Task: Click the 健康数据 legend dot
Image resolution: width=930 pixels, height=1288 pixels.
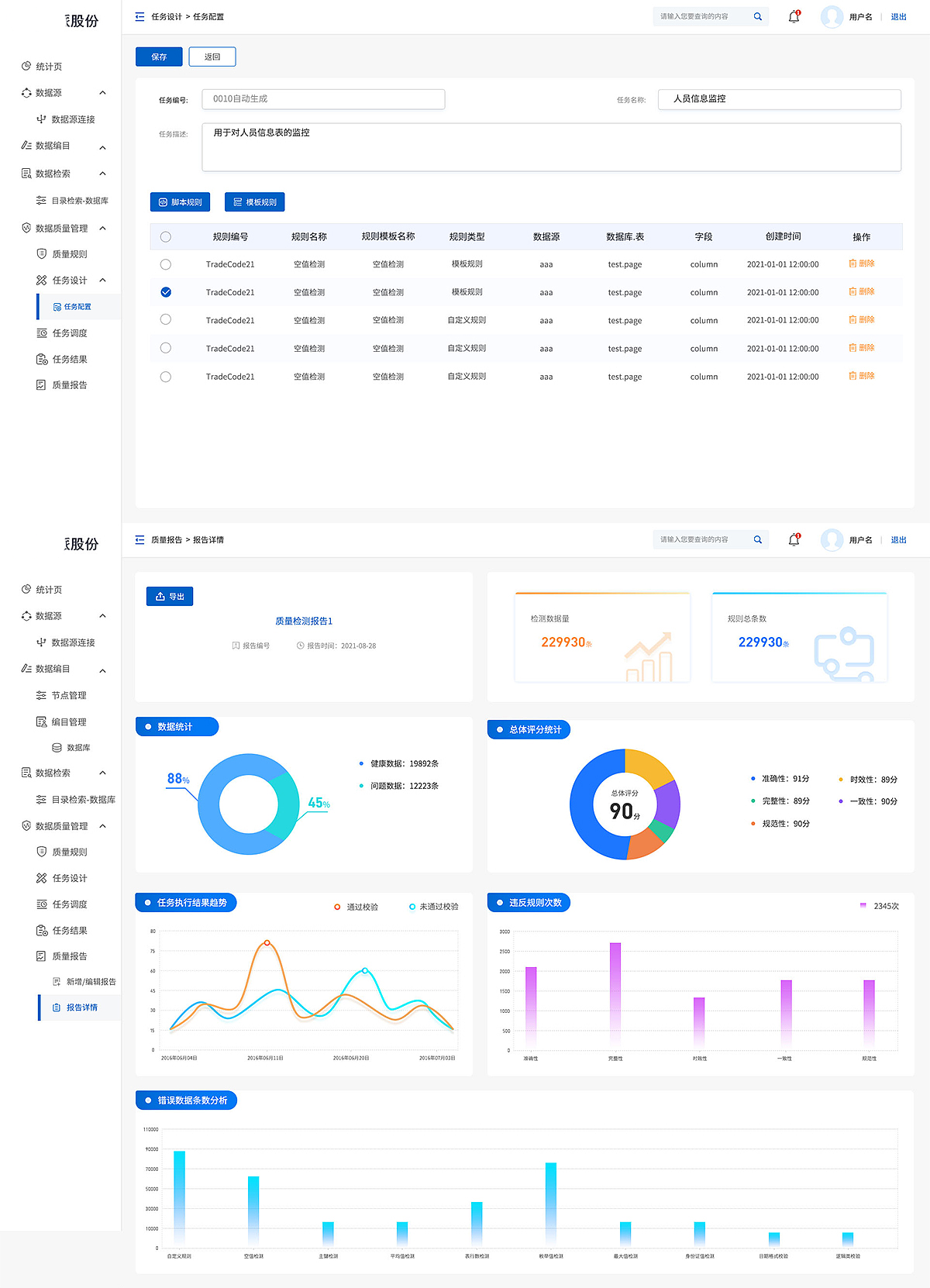Action: click(x=361, y=764)
